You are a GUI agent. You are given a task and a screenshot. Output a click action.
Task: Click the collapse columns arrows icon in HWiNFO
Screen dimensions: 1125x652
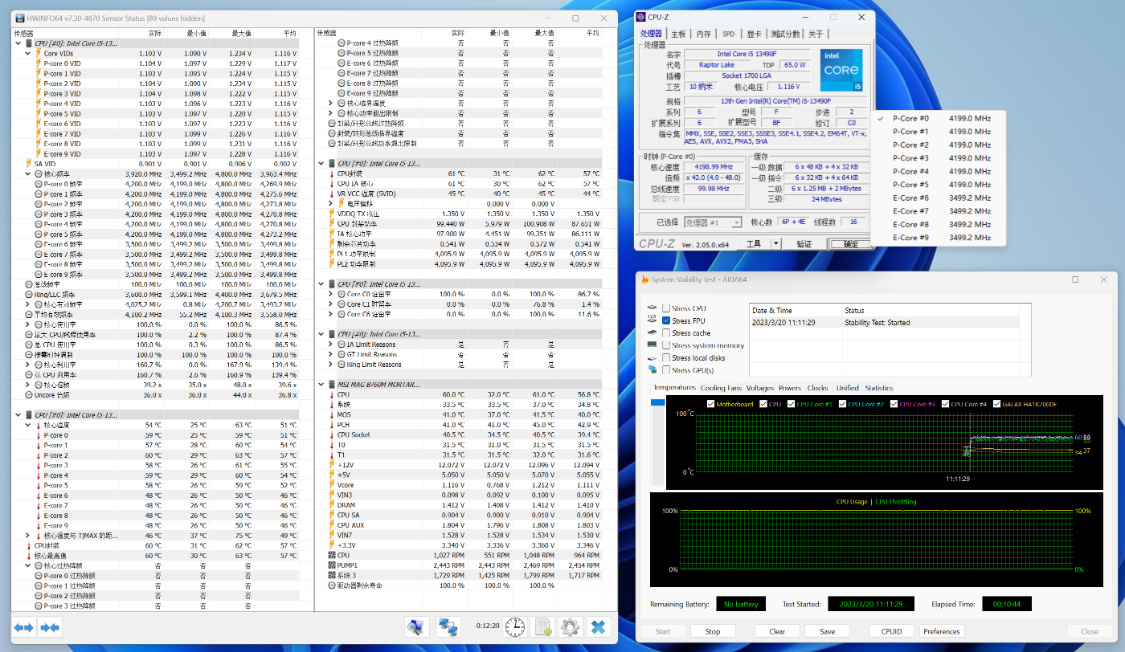click(49, 627)
